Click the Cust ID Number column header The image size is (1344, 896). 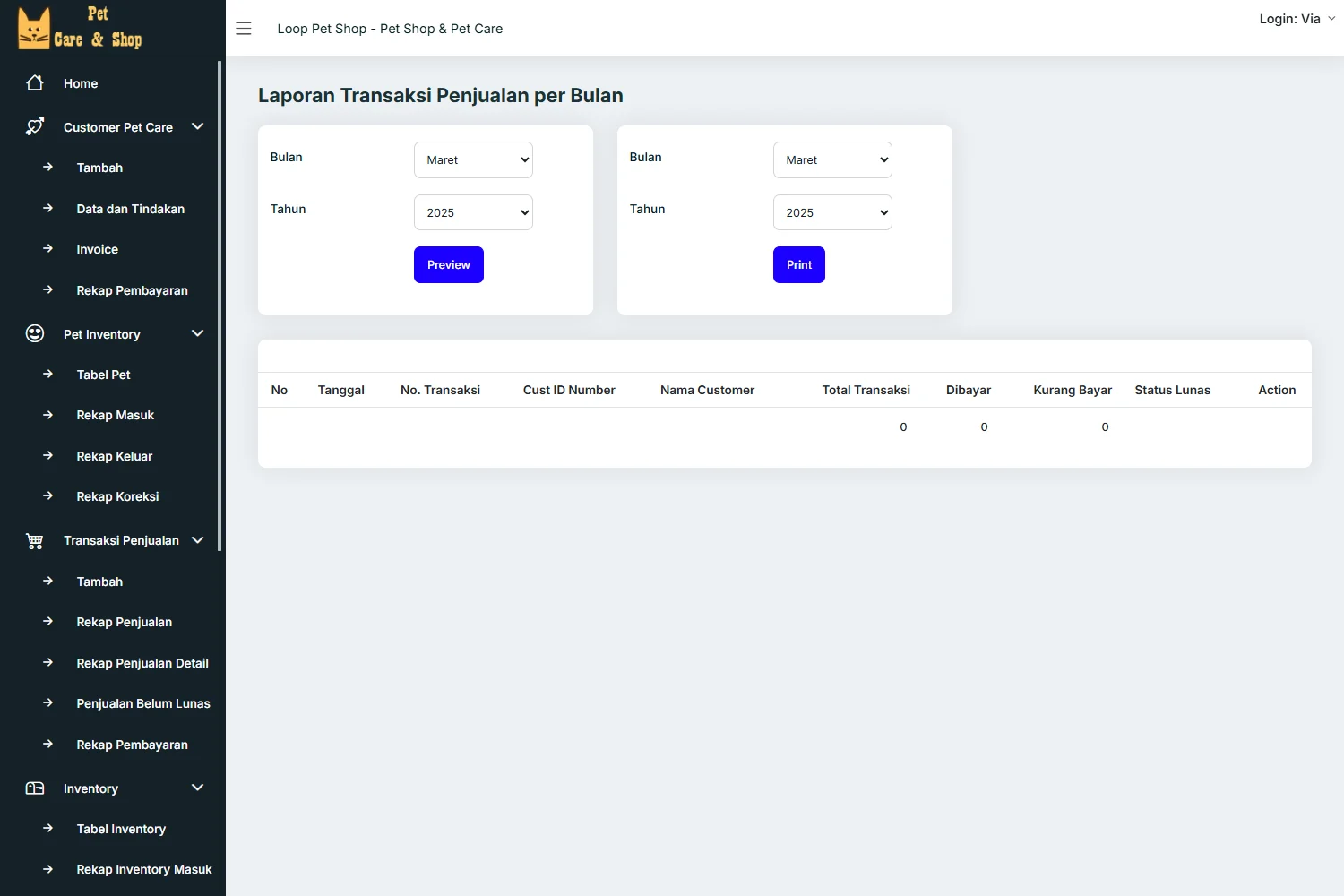[x=569, y=390]
